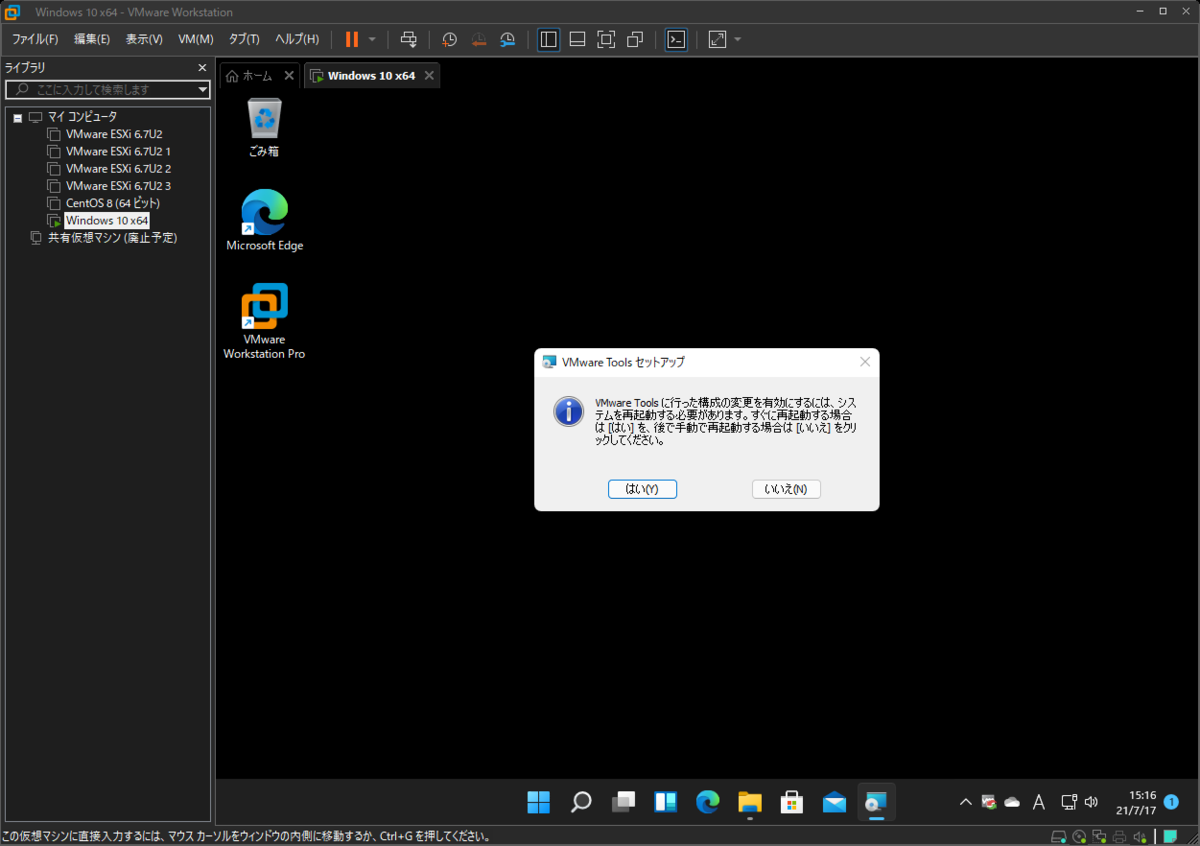This screenshot has height=846, width=1200.
Task: Click VMware Tools installer taskbar icon
Action: 876,802
